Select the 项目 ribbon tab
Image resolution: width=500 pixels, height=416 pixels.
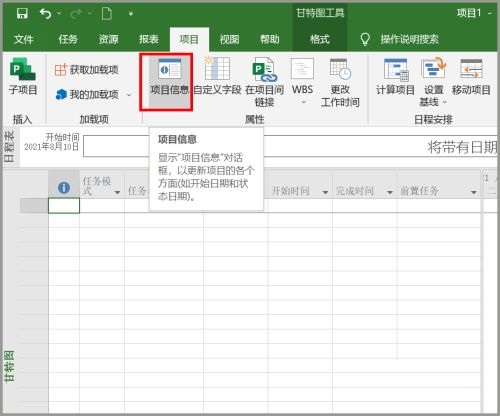point(189,39)
